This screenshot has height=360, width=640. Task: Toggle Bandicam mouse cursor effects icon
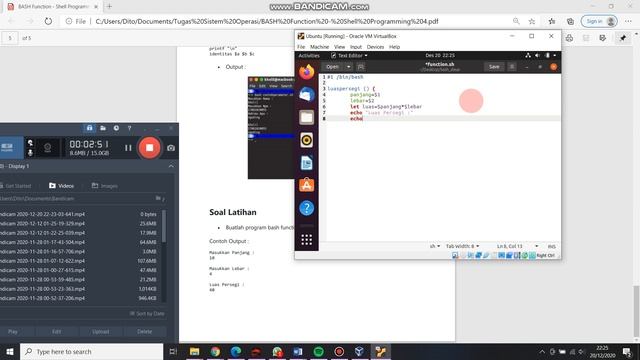tap(30, 143)
